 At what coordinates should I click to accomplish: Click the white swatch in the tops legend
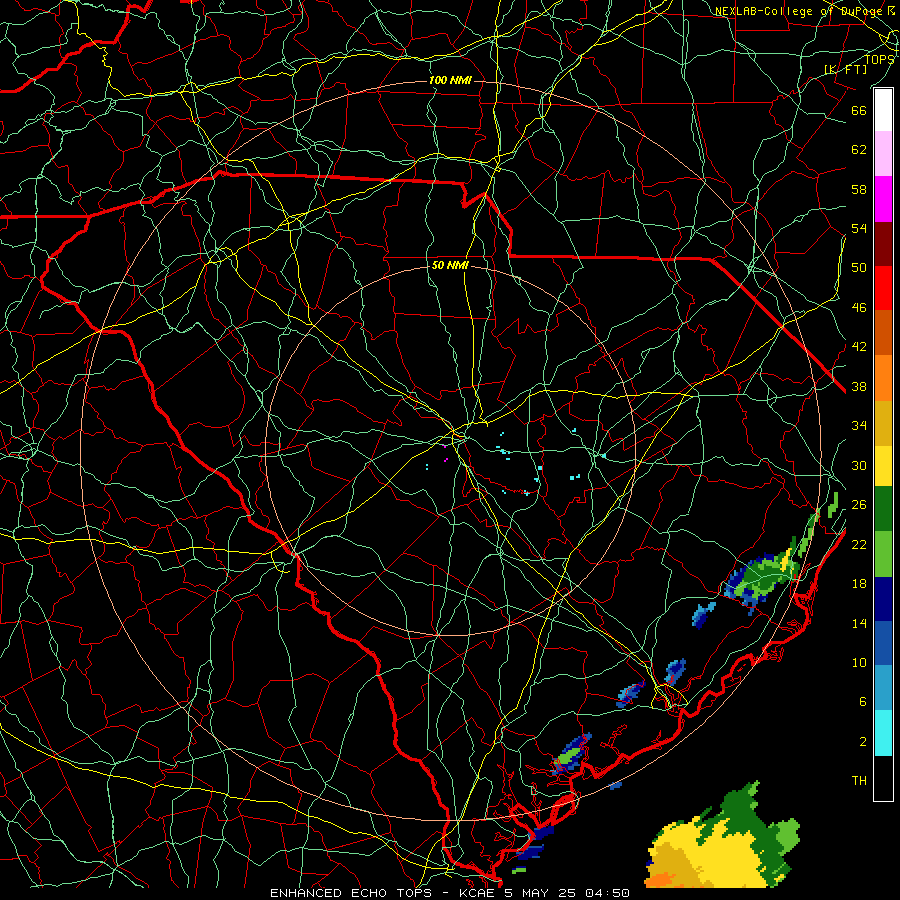883,110
